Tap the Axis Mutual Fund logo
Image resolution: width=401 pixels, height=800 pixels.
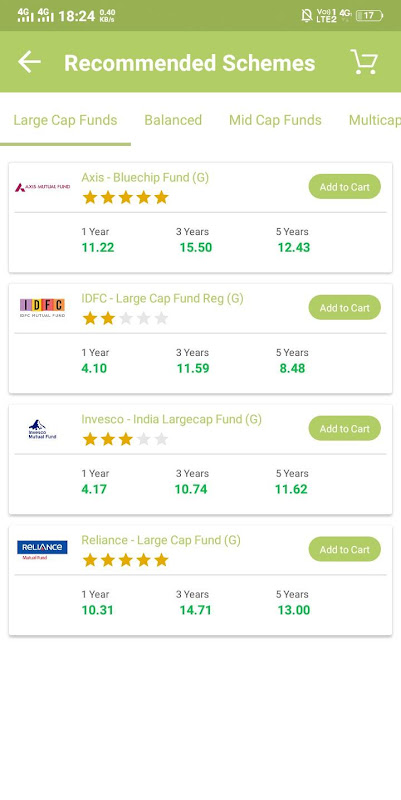pos(42,187)
